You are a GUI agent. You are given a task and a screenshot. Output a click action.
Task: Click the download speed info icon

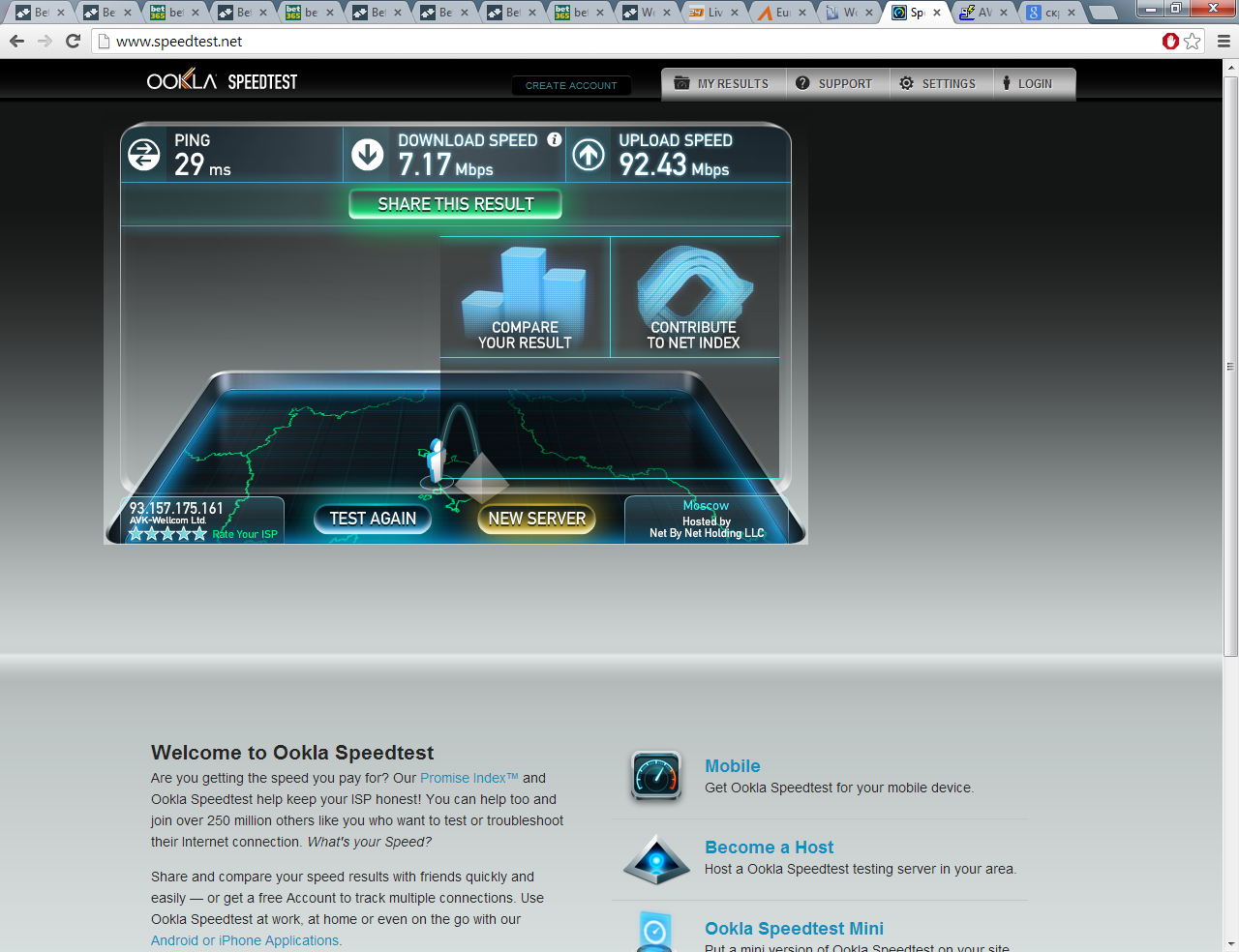555,139
